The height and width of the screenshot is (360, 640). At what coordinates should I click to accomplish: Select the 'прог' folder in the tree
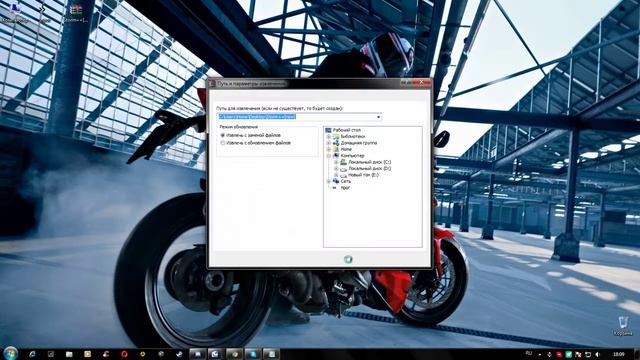click(x=345, y=188)
